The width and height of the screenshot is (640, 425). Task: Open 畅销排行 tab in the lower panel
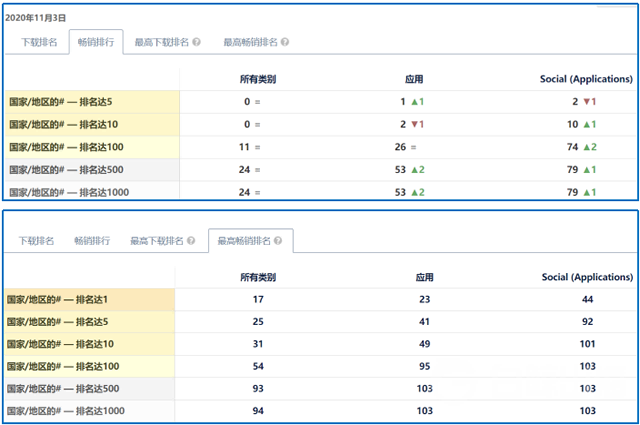coord(91,241)
